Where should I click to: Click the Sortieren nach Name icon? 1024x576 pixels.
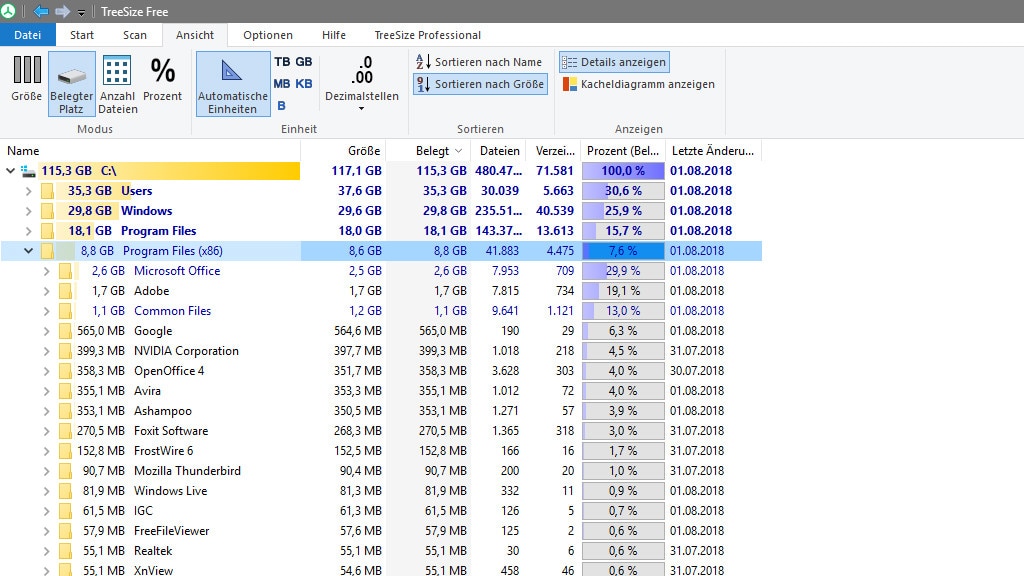(x=424, y=62)
